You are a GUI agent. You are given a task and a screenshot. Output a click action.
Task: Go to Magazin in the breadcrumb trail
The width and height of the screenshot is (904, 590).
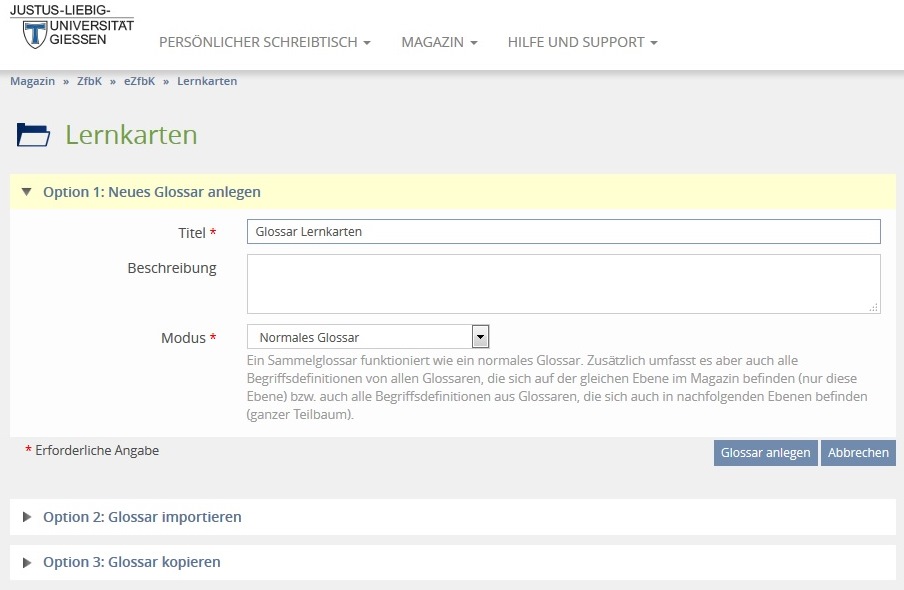click(32, 81)
